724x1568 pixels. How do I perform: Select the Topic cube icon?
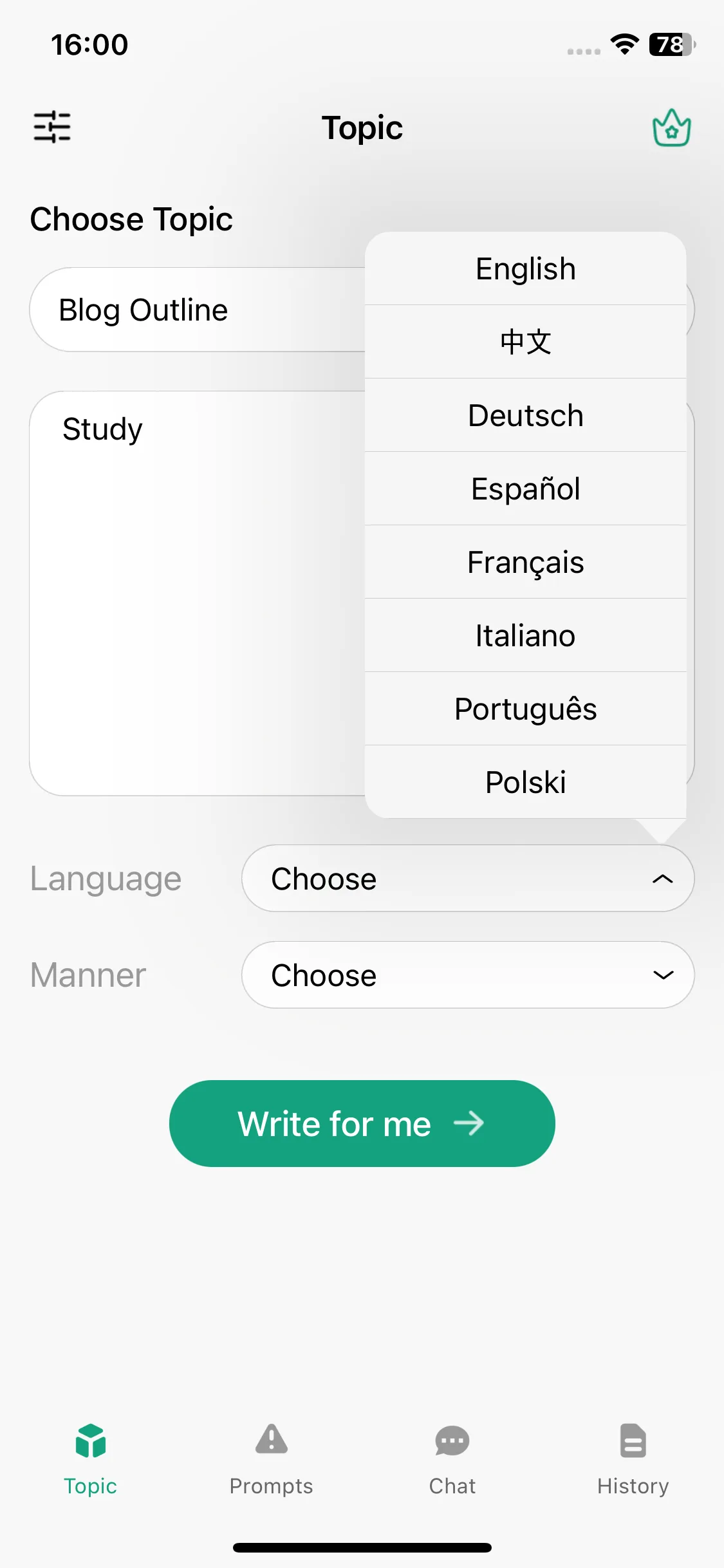click(90, 1440)
